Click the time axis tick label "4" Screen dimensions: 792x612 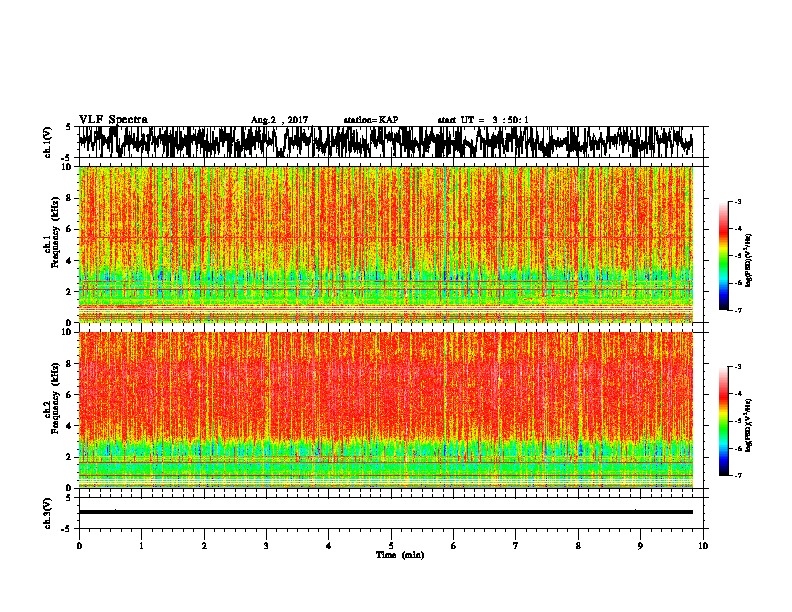pyautogui.click(x=329, y=546)
